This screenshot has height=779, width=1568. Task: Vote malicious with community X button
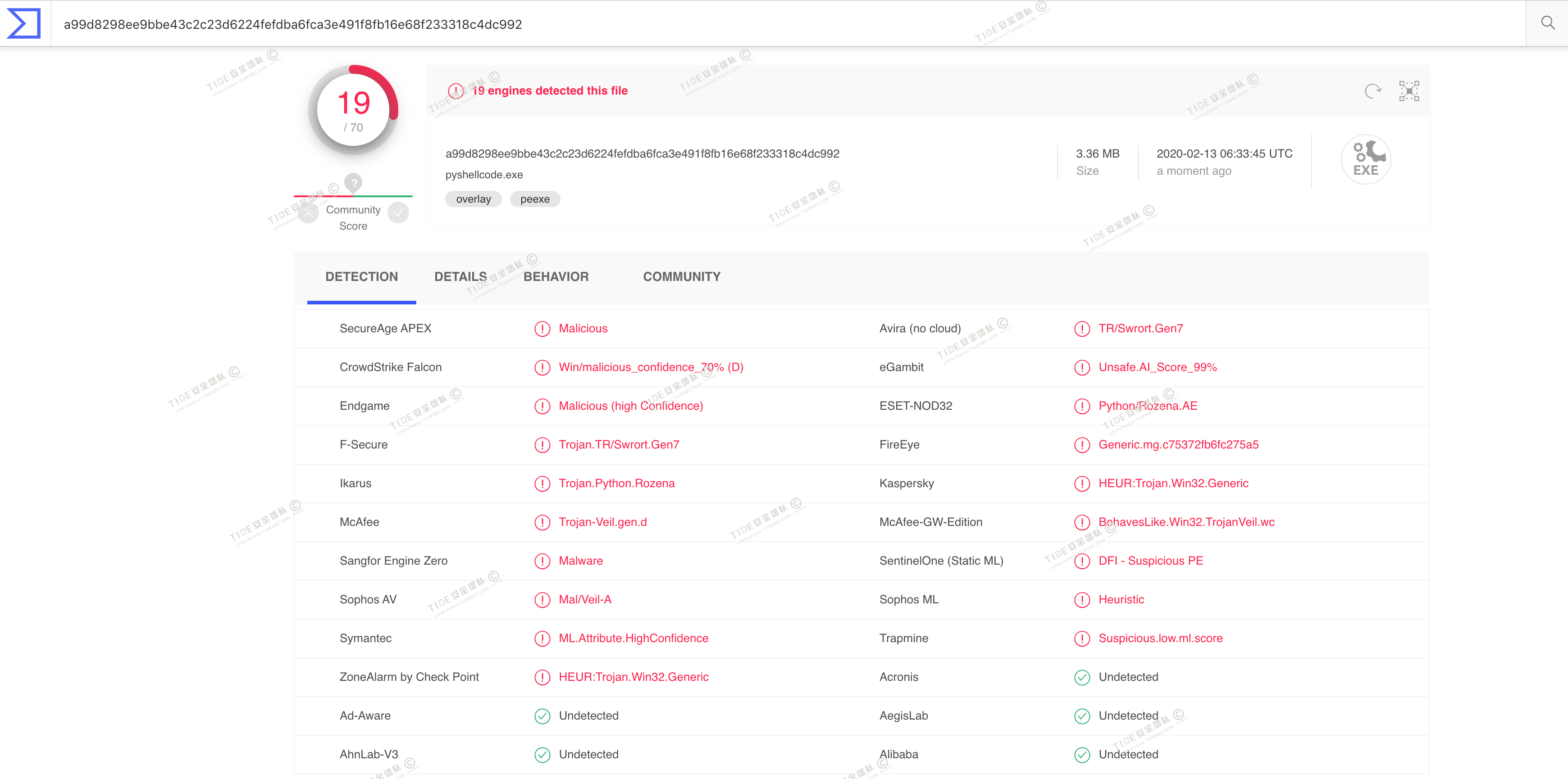pyautogui.click(x=309, y=212)
